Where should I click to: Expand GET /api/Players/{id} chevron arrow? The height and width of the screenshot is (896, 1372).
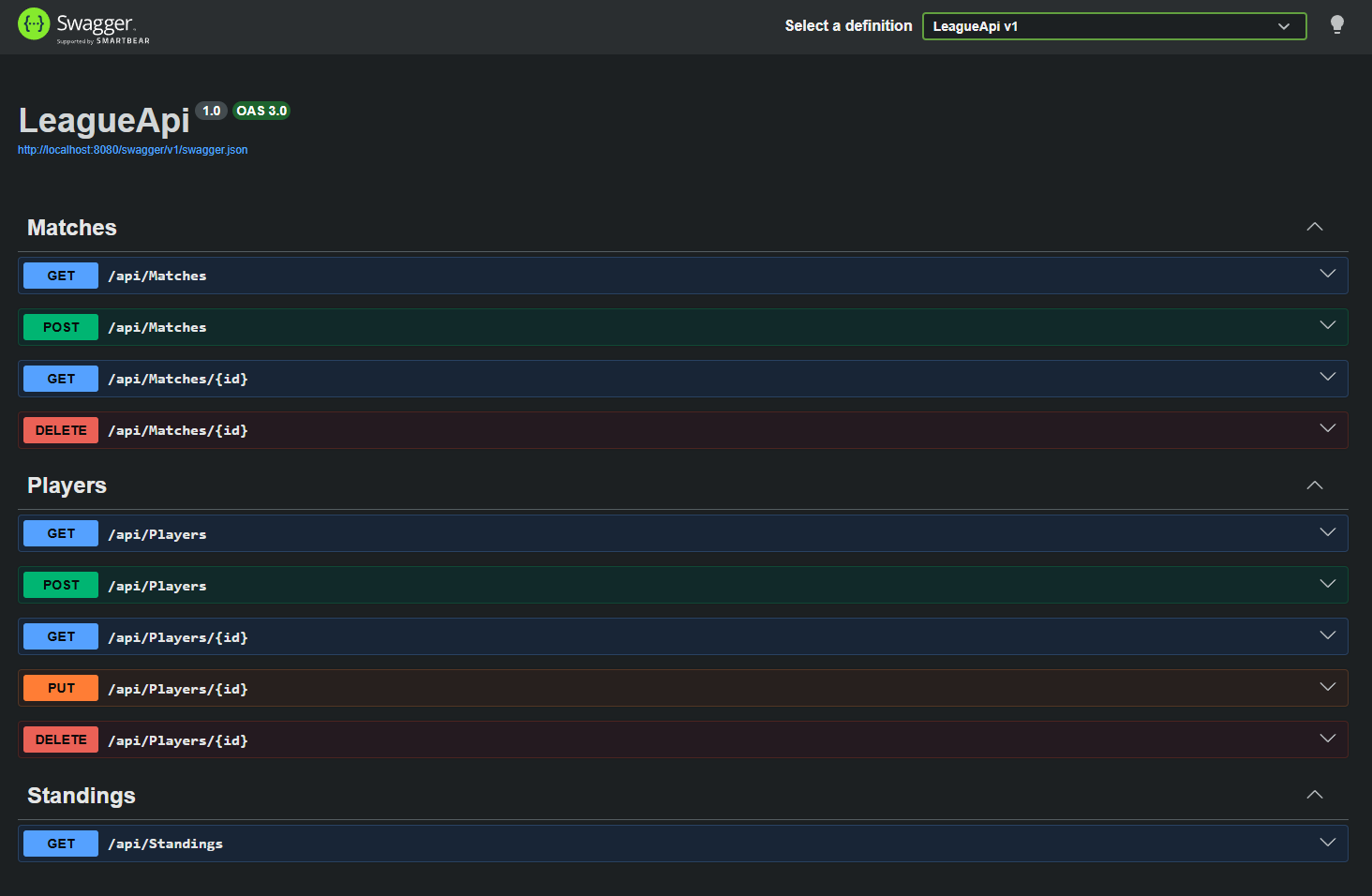[x=1328, y=635]
